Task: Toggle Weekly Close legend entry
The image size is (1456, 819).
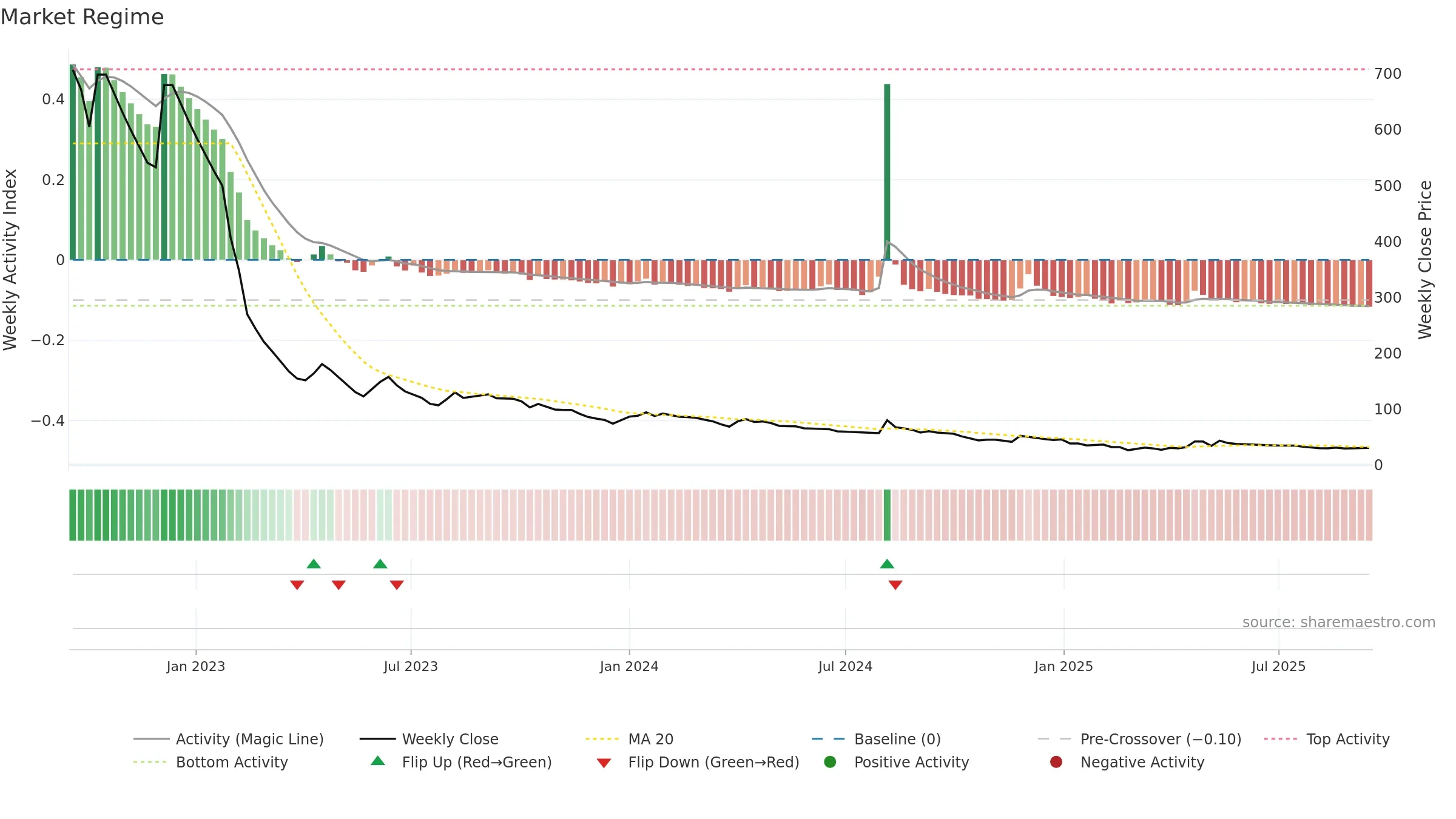Action: [429, 739]
